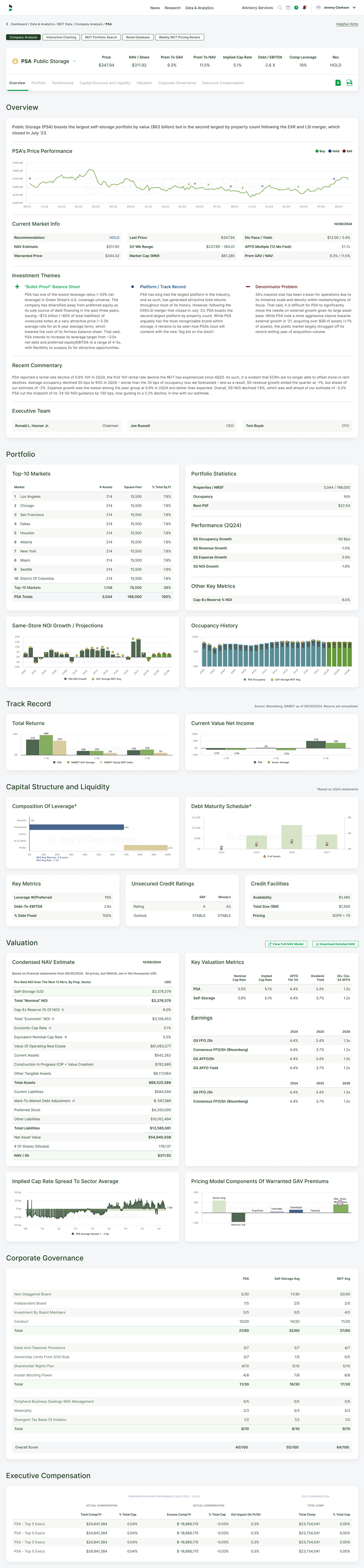Click Download Detailed NAV button
The image size is (364, 1568).
[x=335, y=944]
